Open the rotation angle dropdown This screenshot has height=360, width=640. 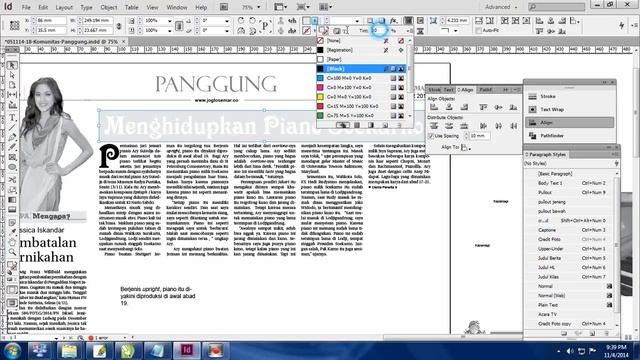(227, 21)
